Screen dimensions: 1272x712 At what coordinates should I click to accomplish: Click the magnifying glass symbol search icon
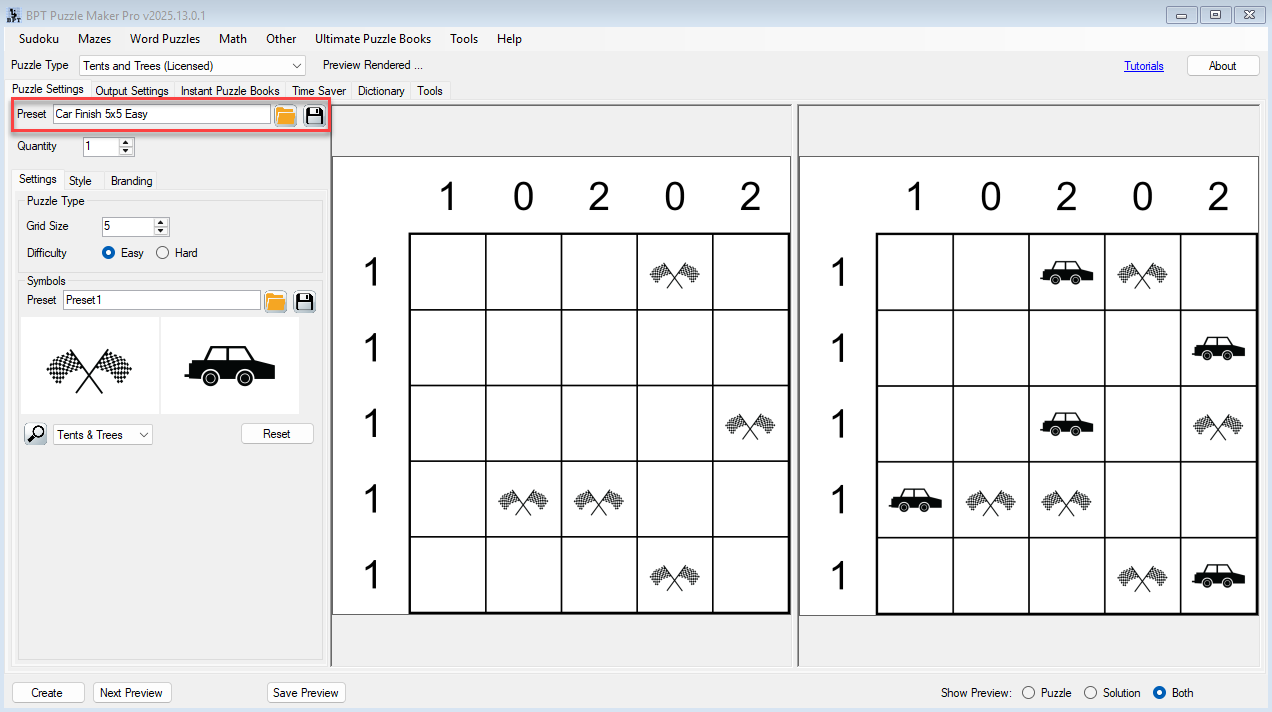coord(36,434)
